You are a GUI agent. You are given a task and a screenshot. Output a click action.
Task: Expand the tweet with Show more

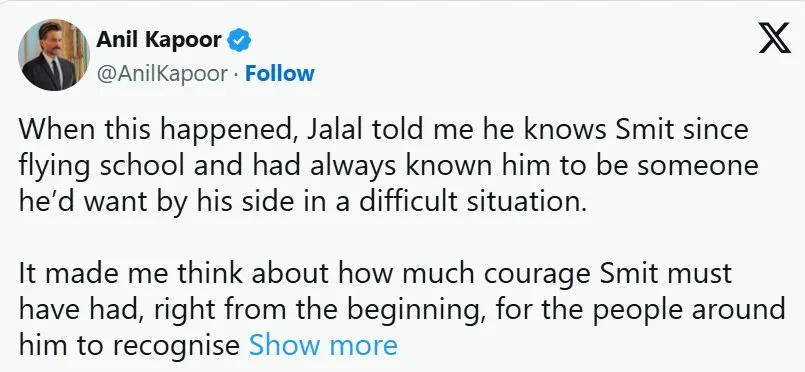coord(323,345)
